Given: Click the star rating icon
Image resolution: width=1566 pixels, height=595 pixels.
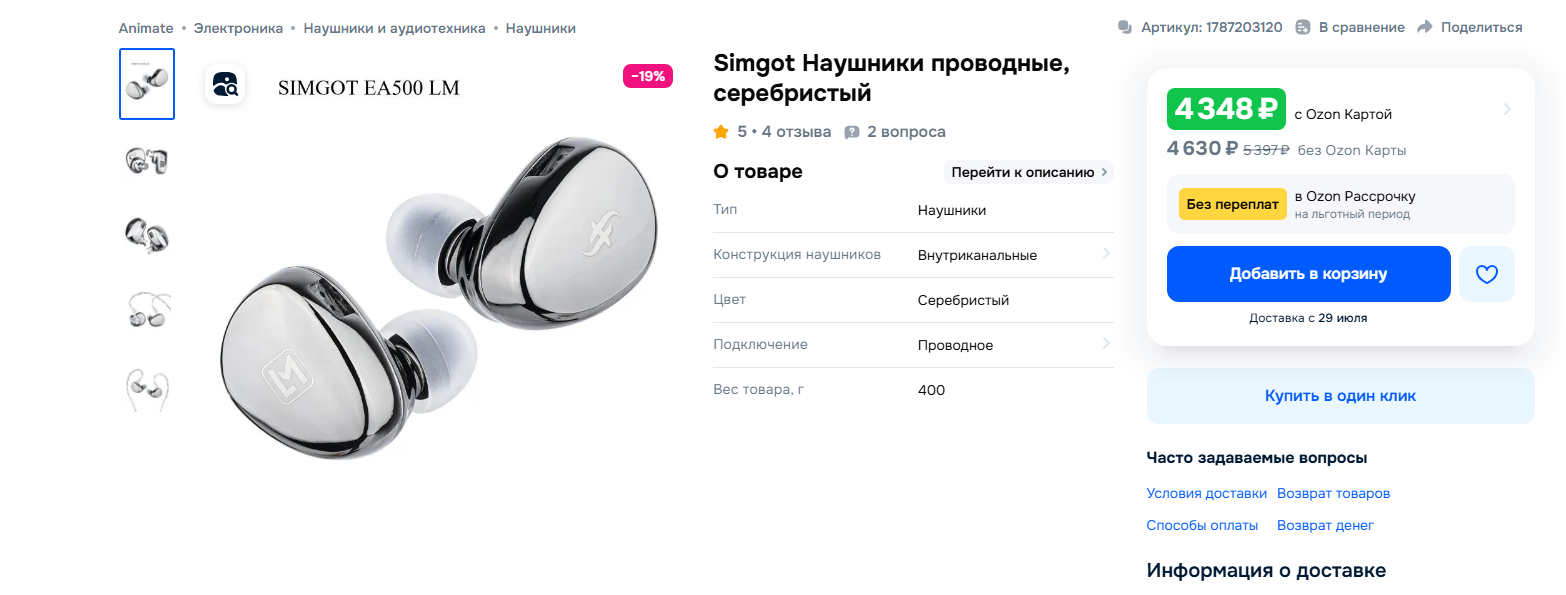Looking at the screenshot, I should pos(721,131).
